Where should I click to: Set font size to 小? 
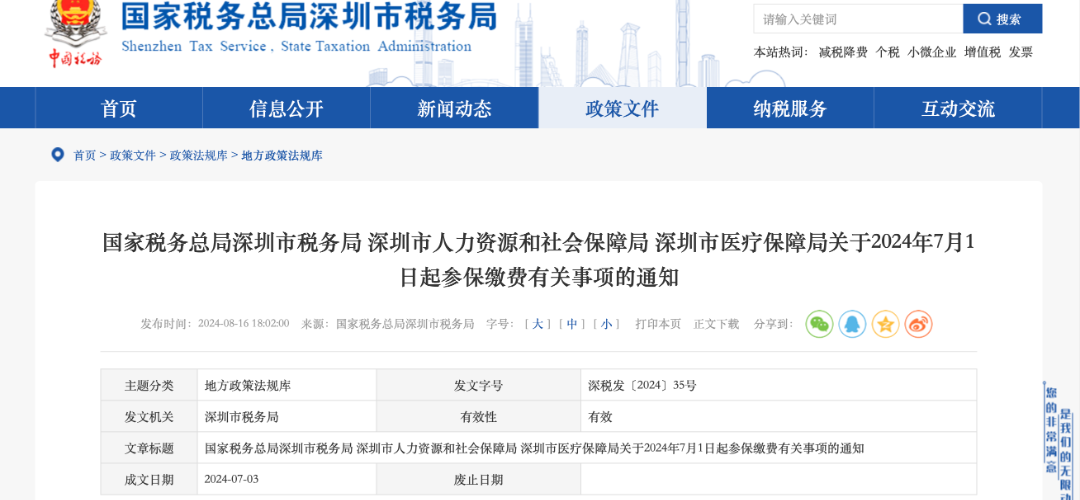click(x=606, y=324)
